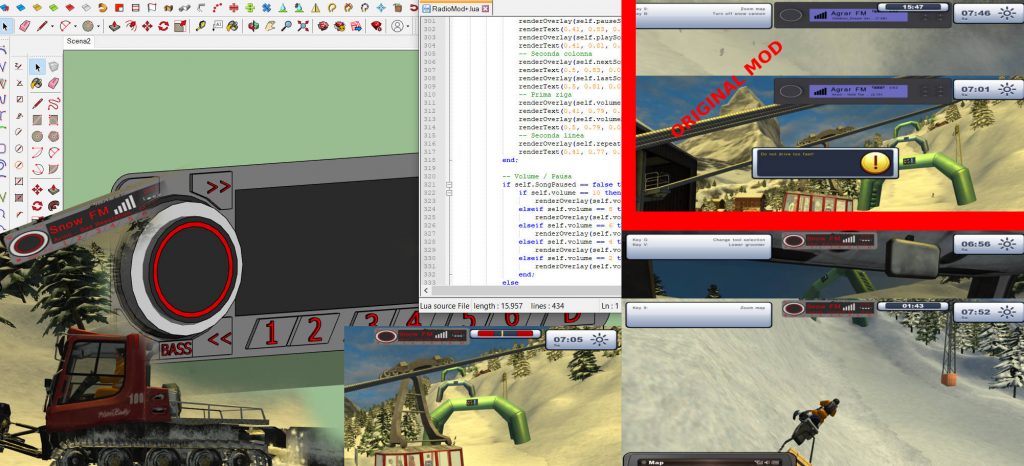
Task: Click the 07:05 game clock panel
Action: pyautogui.click(x=581, y=339)
